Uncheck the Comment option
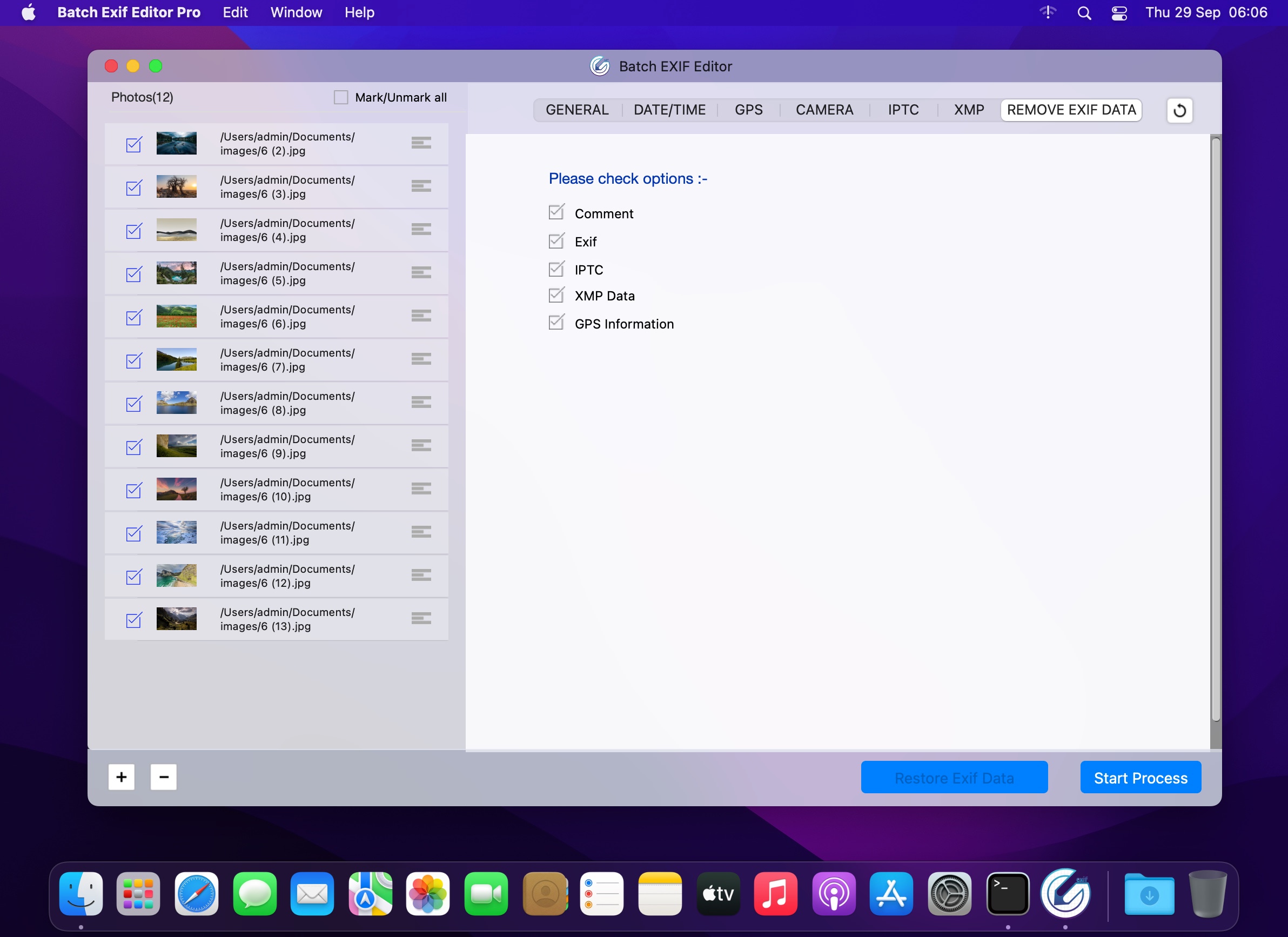 coord(556,212)
